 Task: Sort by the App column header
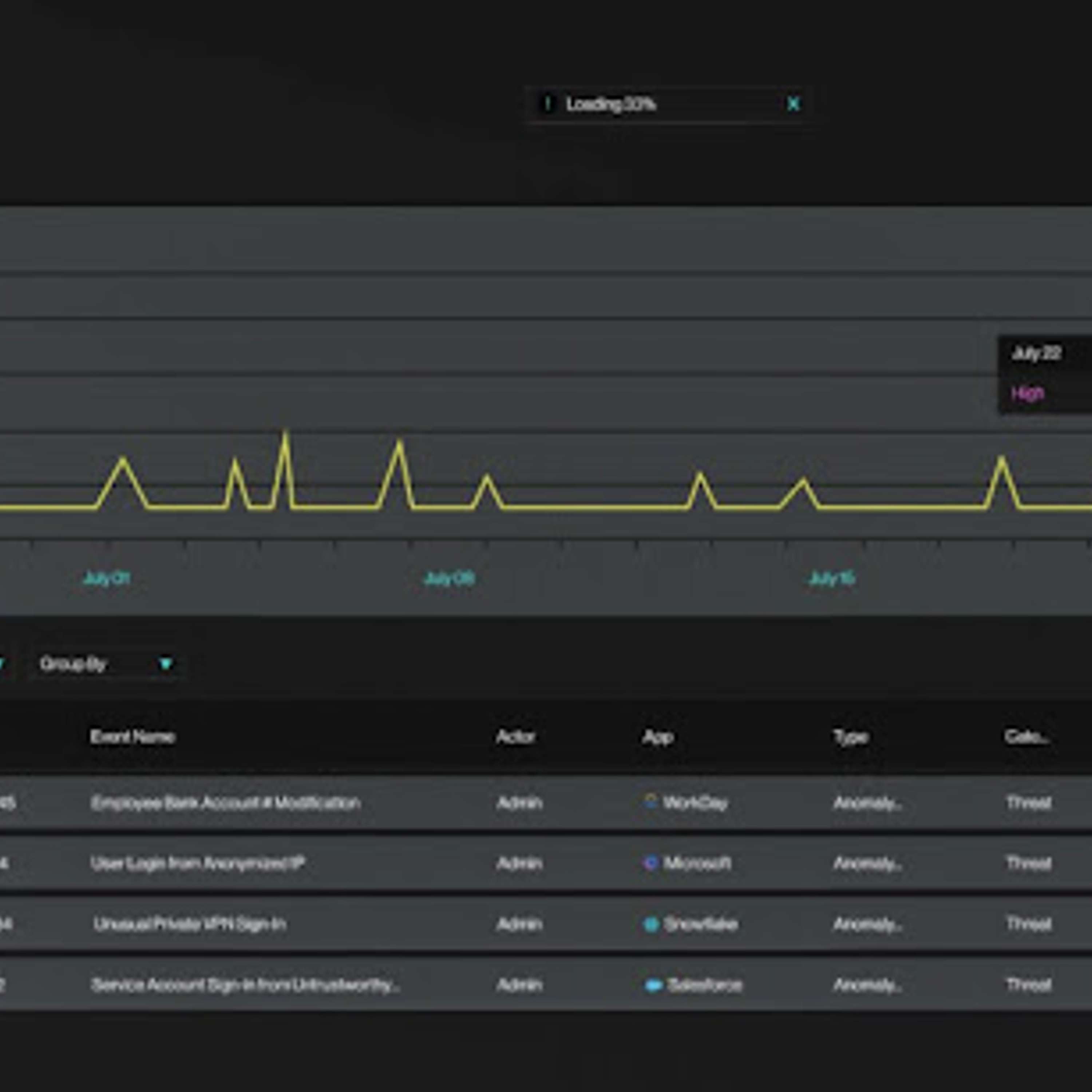tap(657, 737)
